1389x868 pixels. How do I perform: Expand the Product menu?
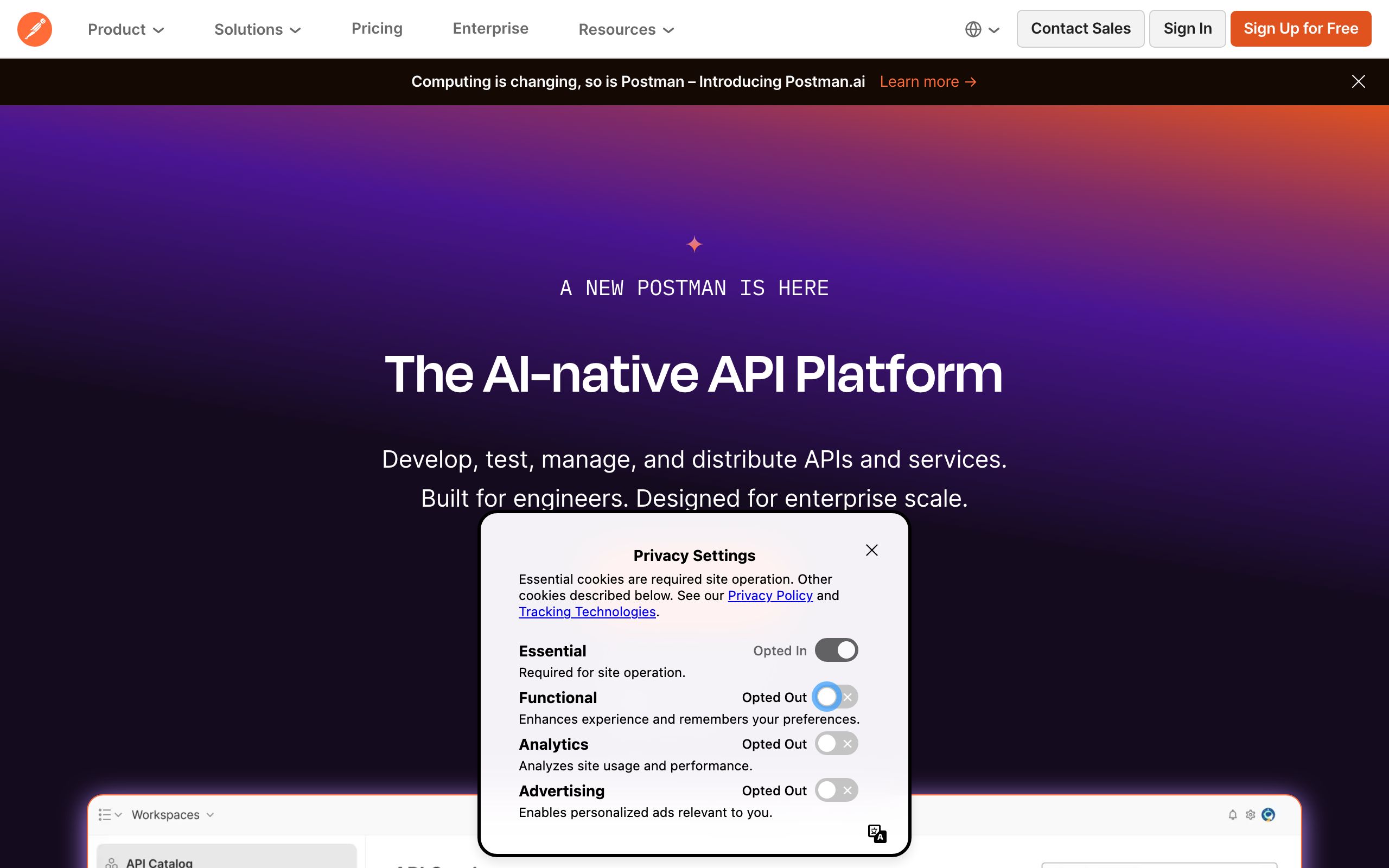(126, 29)
